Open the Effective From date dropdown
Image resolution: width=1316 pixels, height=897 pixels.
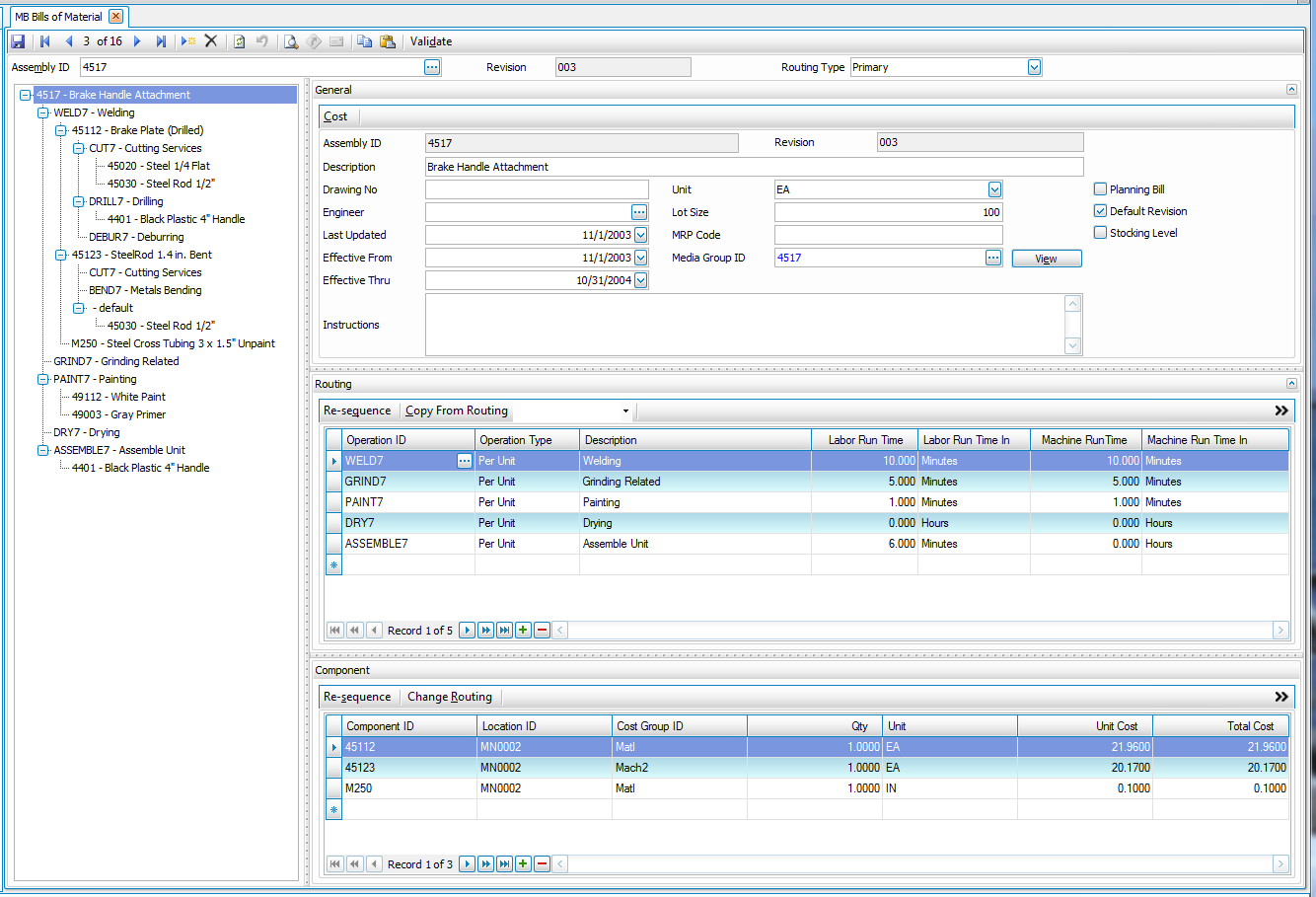[x=641, y=258]
